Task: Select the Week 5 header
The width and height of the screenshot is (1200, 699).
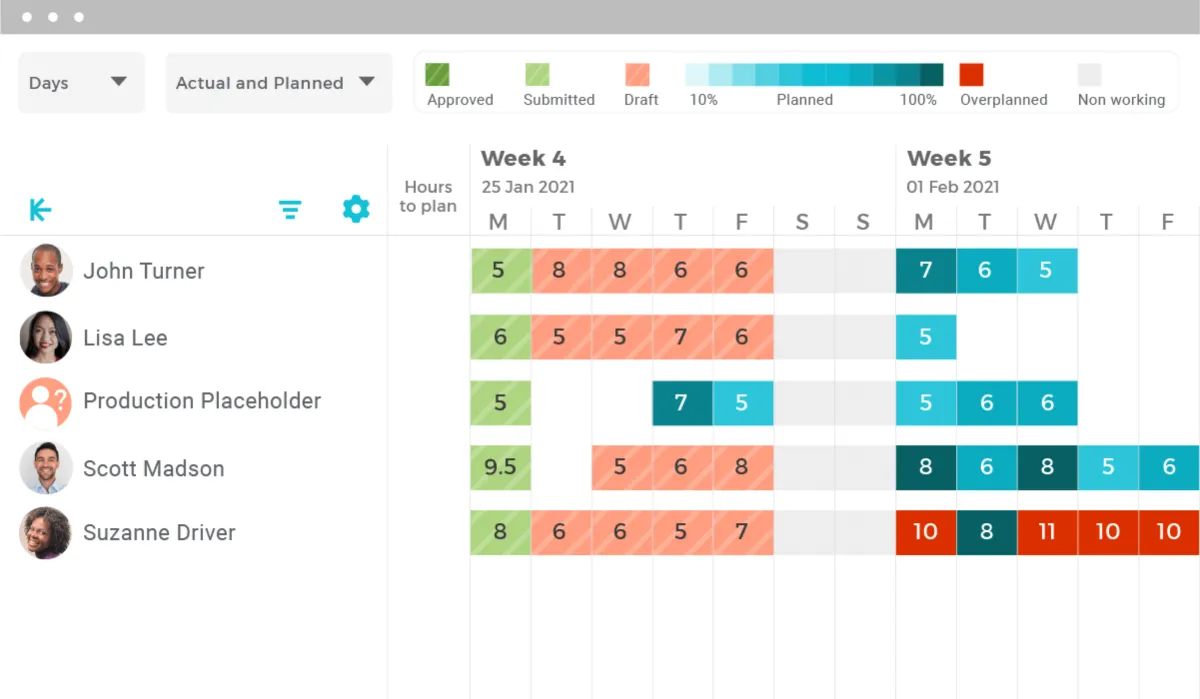Action: [x=949, y=158]
